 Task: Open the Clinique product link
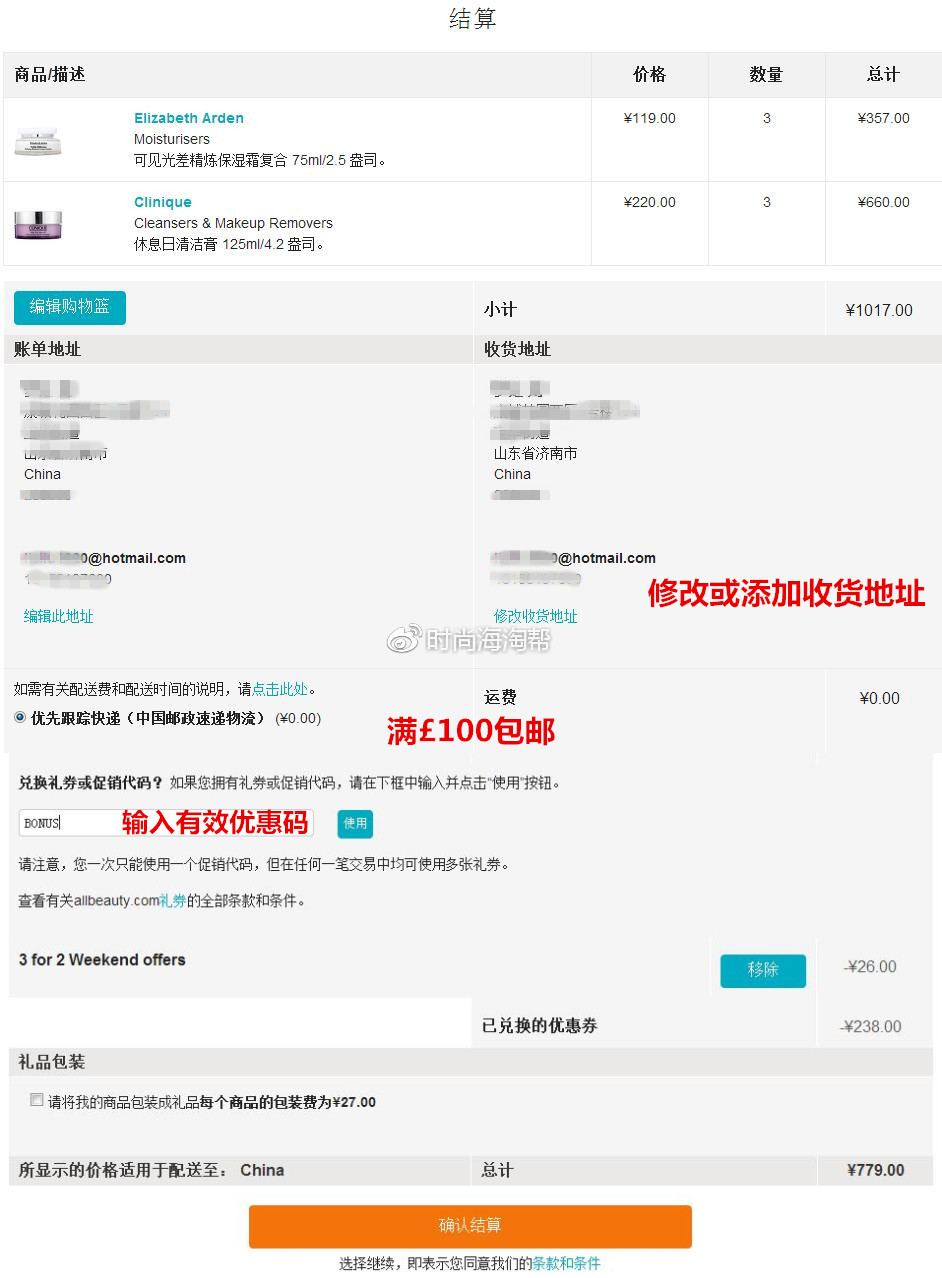[x=163, y=202]
